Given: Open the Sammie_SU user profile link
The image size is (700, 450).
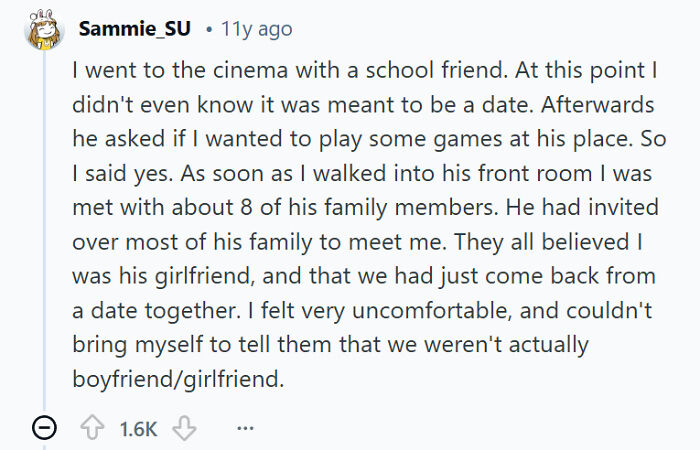Looking at the screenshot, I should 134,29.
